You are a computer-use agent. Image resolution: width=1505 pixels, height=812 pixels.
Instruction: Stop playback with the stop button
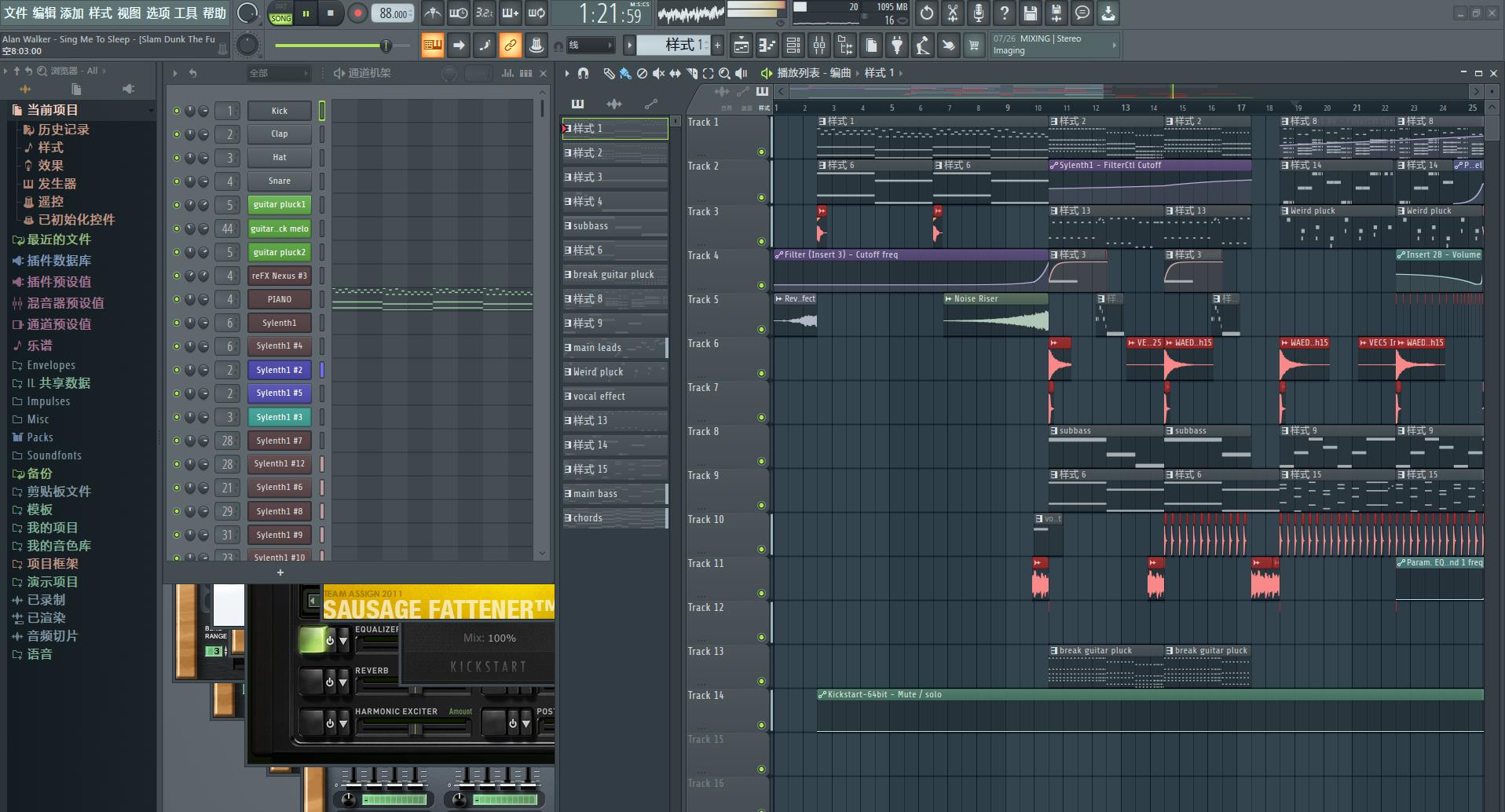click(x=331, y=13)
